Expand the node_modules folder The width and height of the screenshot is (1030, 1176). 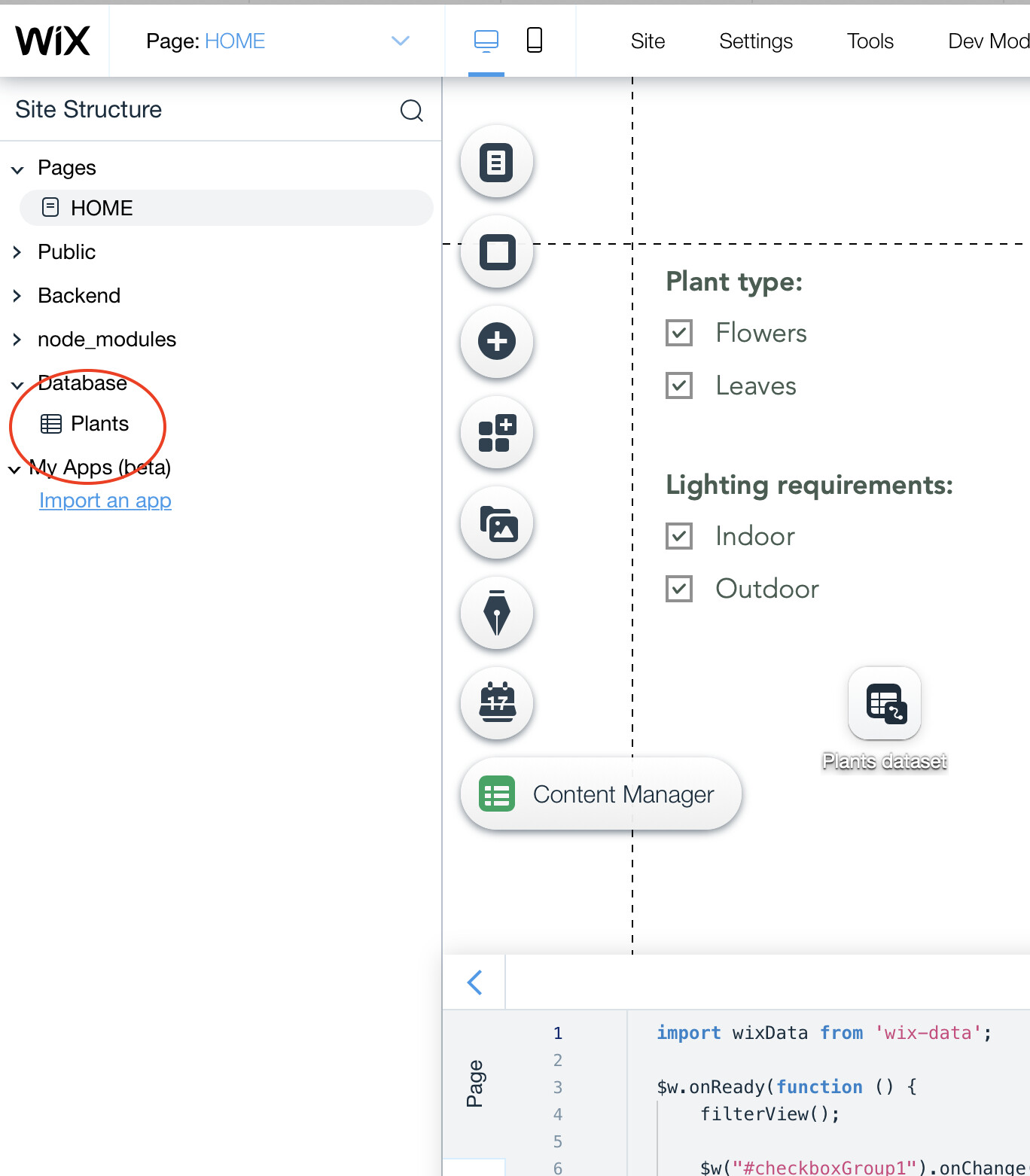17,340
